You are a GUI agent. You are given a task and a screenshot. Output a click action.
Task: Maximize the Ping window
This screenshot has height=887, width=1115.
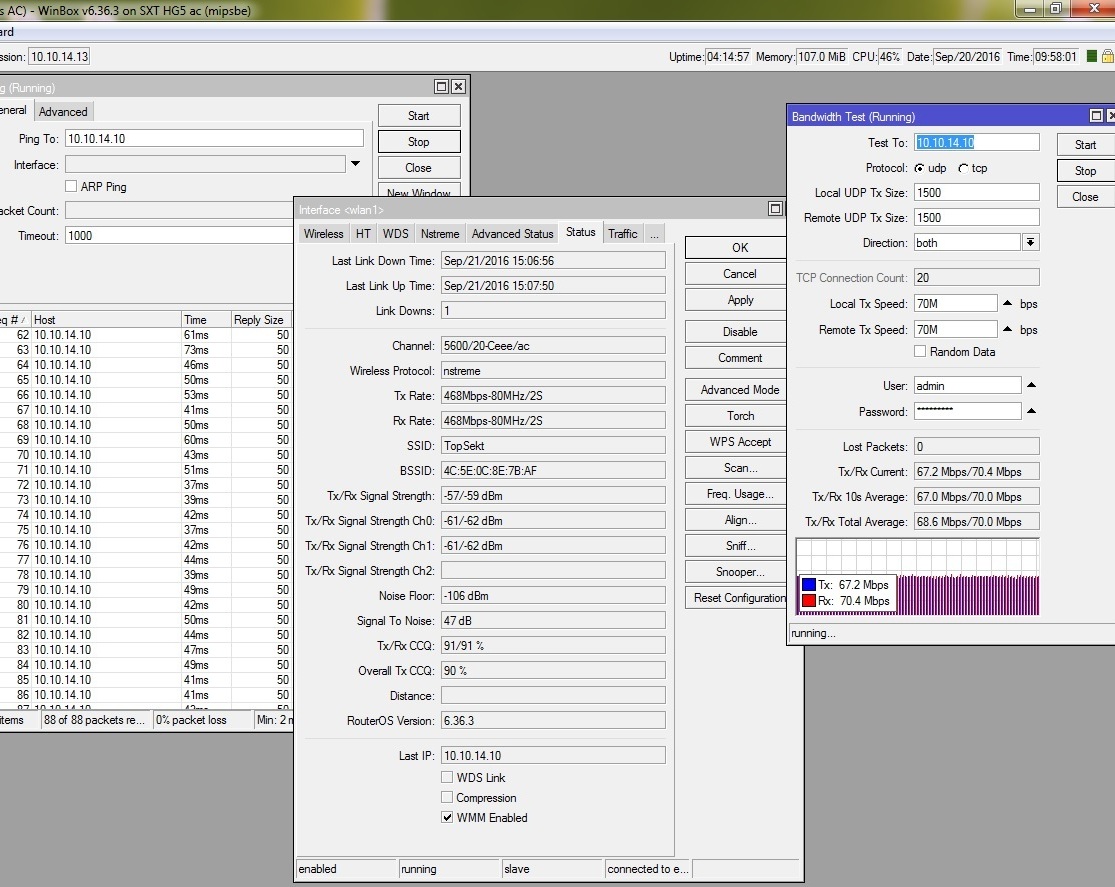tap(442, 87)
